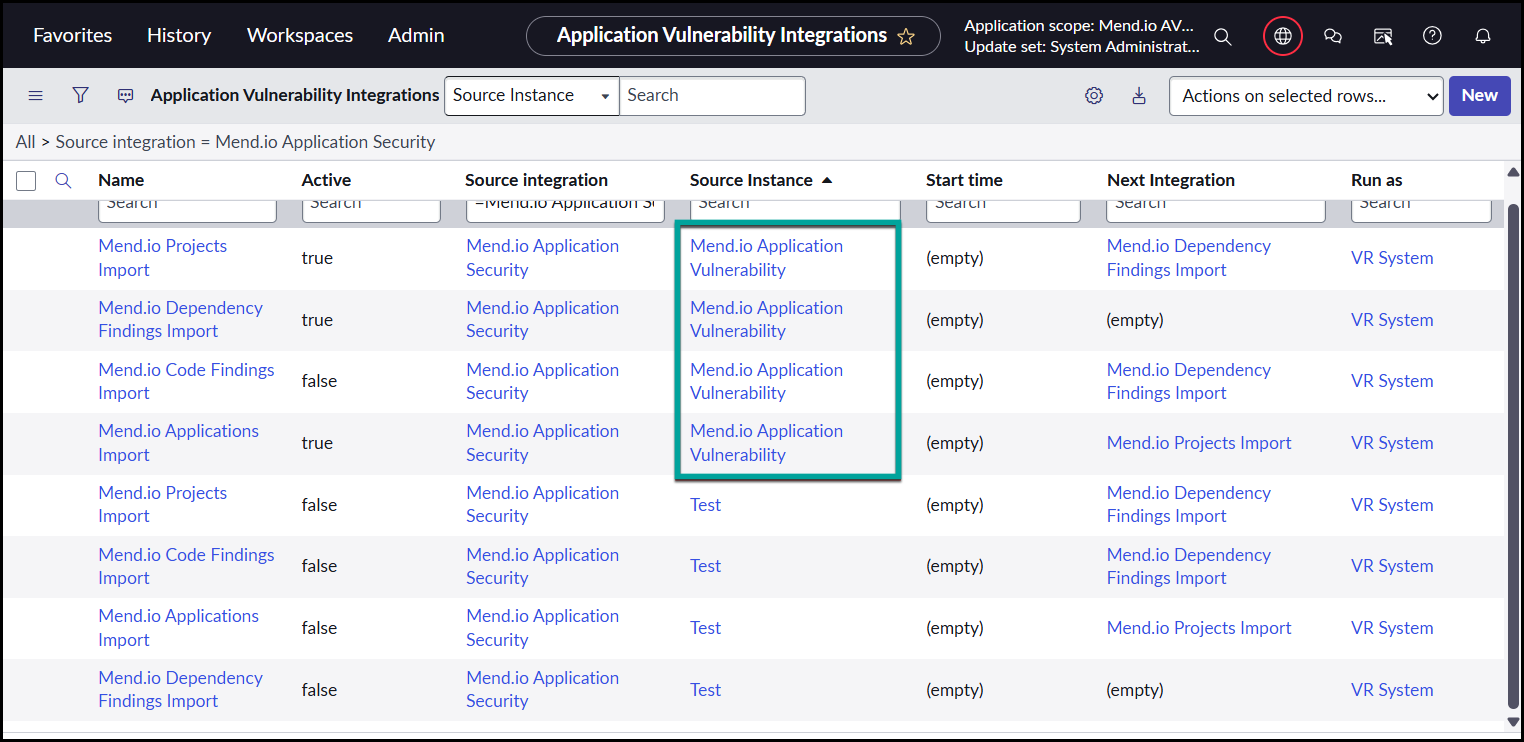Open the Test source instance link in first Test row
The height and width of the screenshot is (742, 1524).
tap(705, 505)
